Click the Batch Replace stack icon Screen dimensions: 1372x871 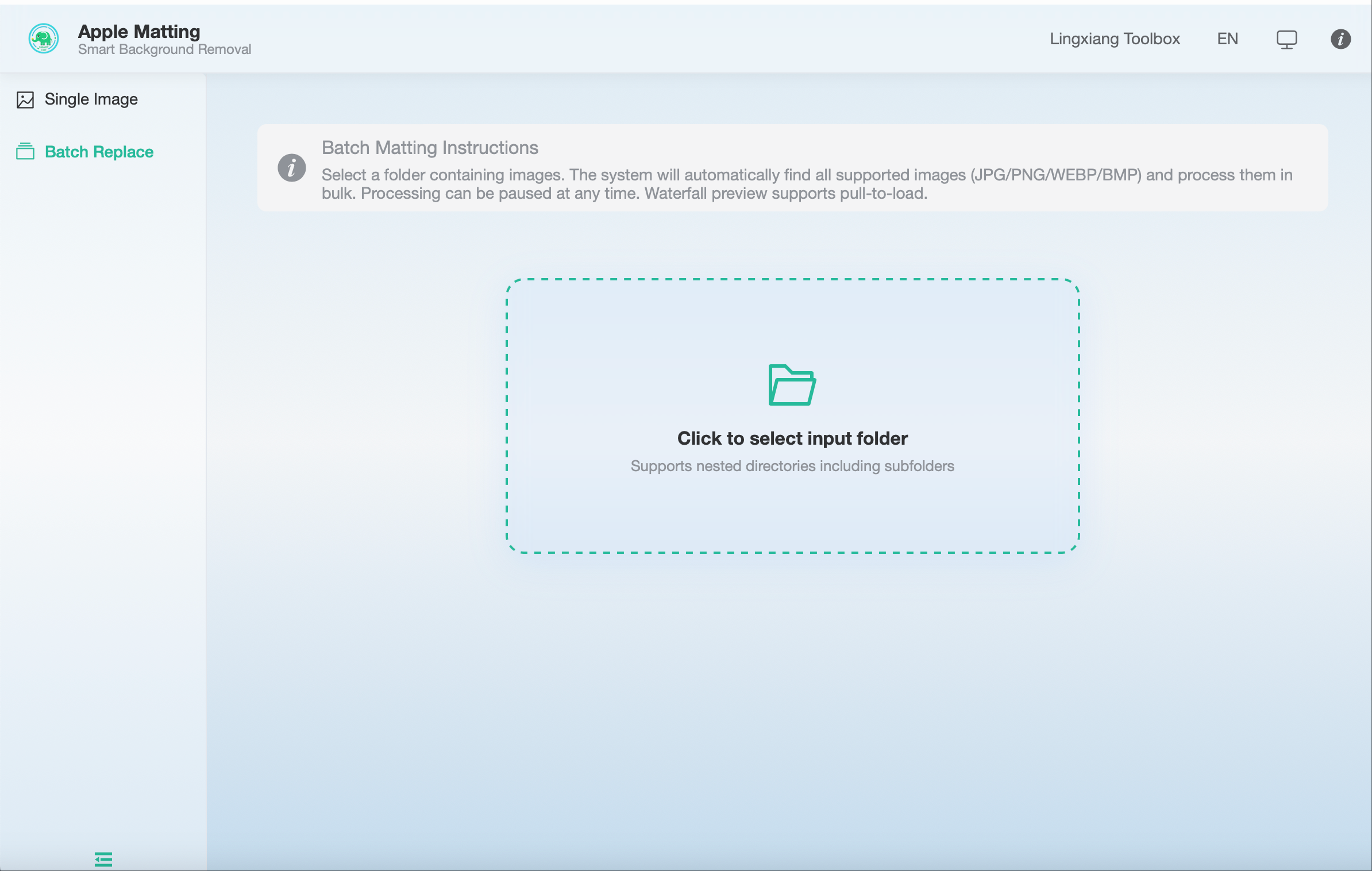25,152
